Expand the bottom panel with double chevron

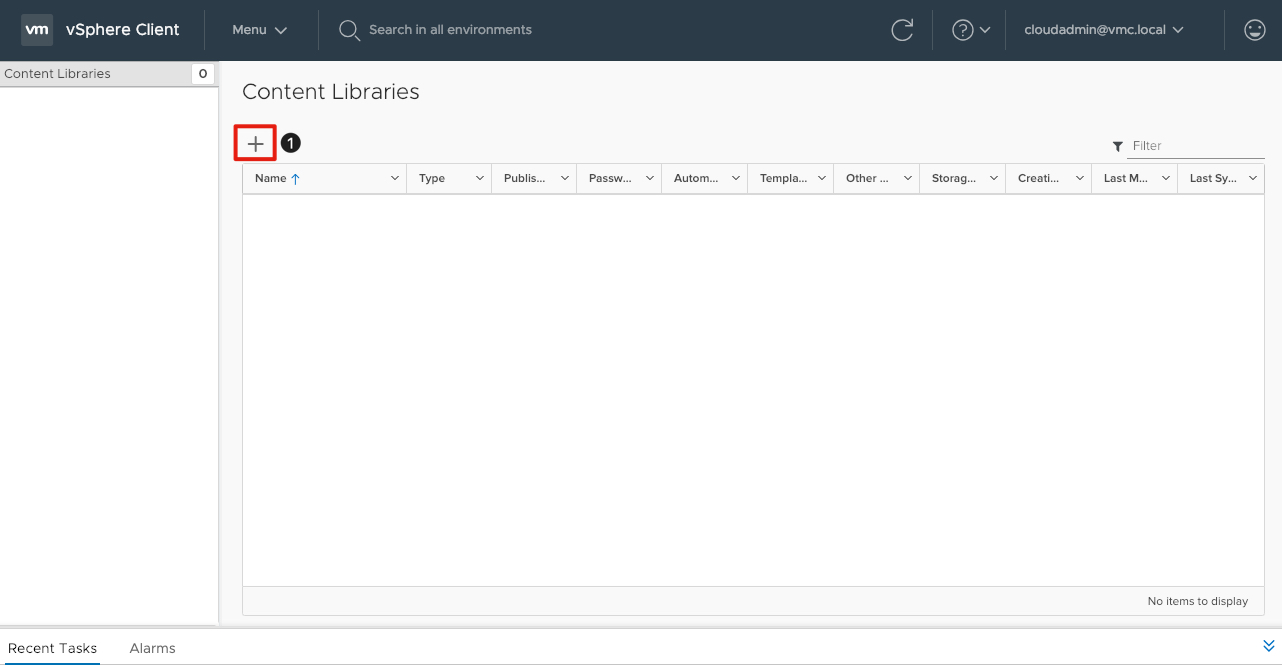[1269, 646]
